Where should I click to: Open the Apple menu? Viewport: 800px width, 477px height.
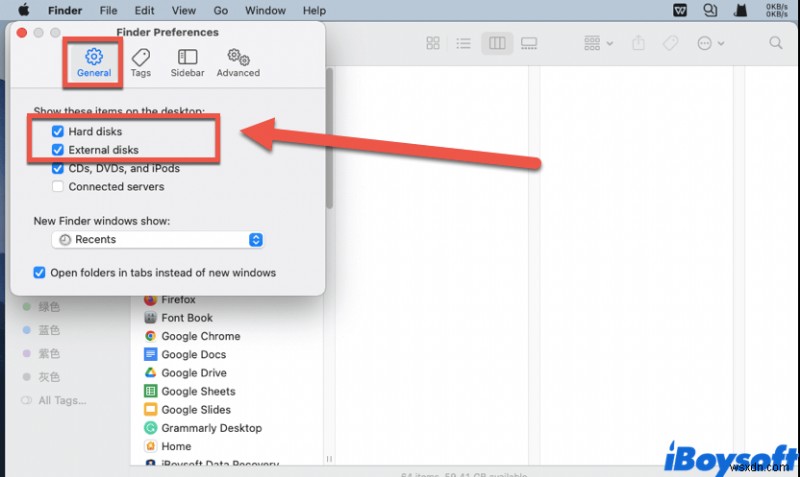(23, 10)
